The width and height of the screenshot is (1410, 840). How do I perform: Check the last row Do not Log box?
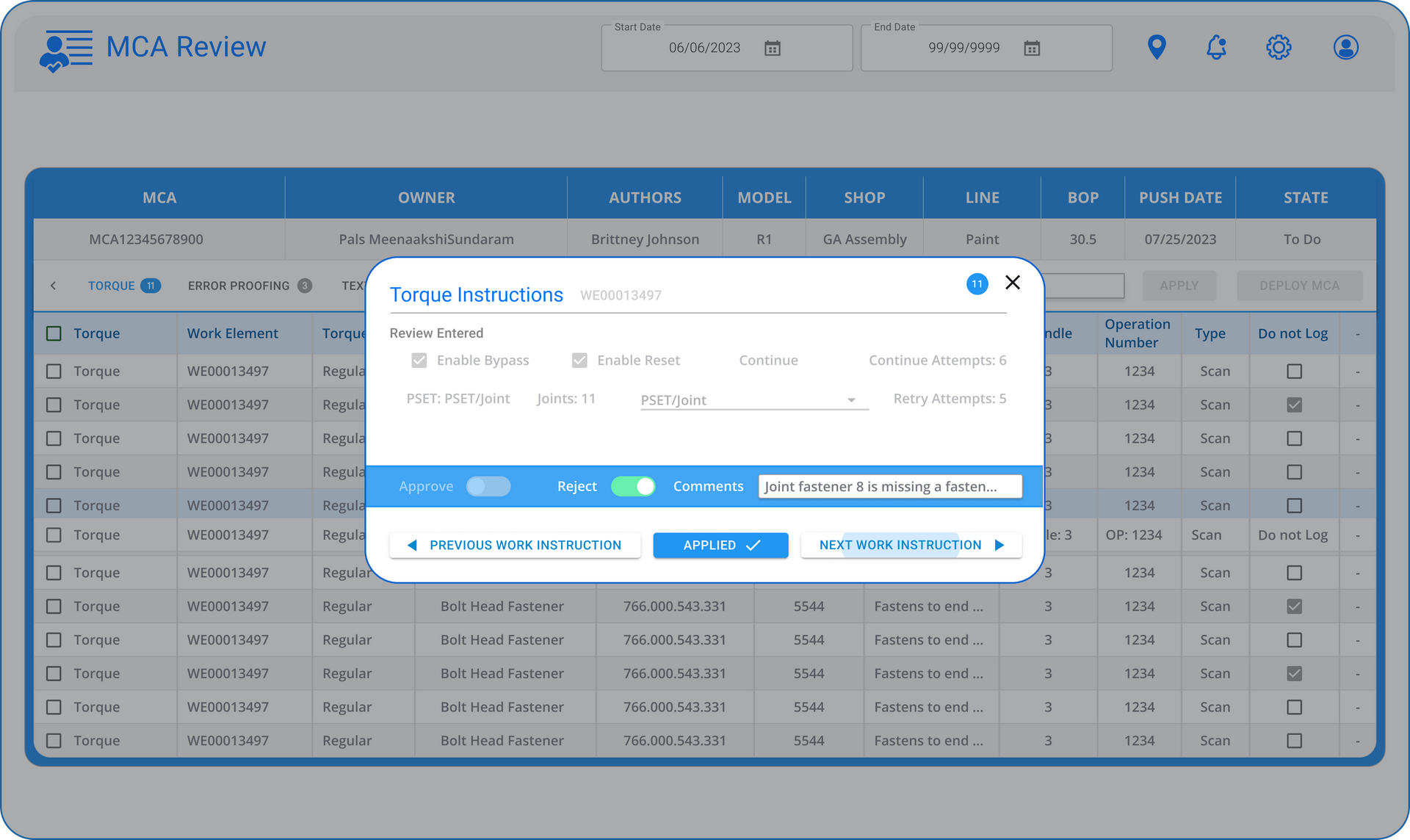pyautogui.click(x=1294, y=741)
